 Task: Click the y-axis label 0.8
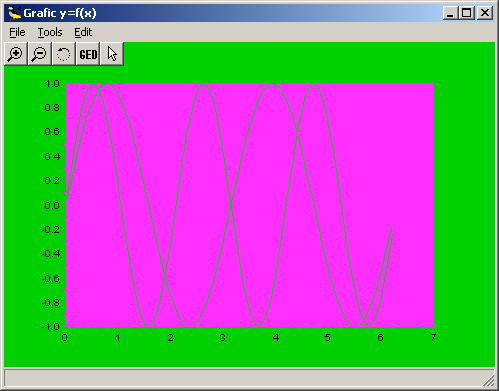(x=52, y=108)
